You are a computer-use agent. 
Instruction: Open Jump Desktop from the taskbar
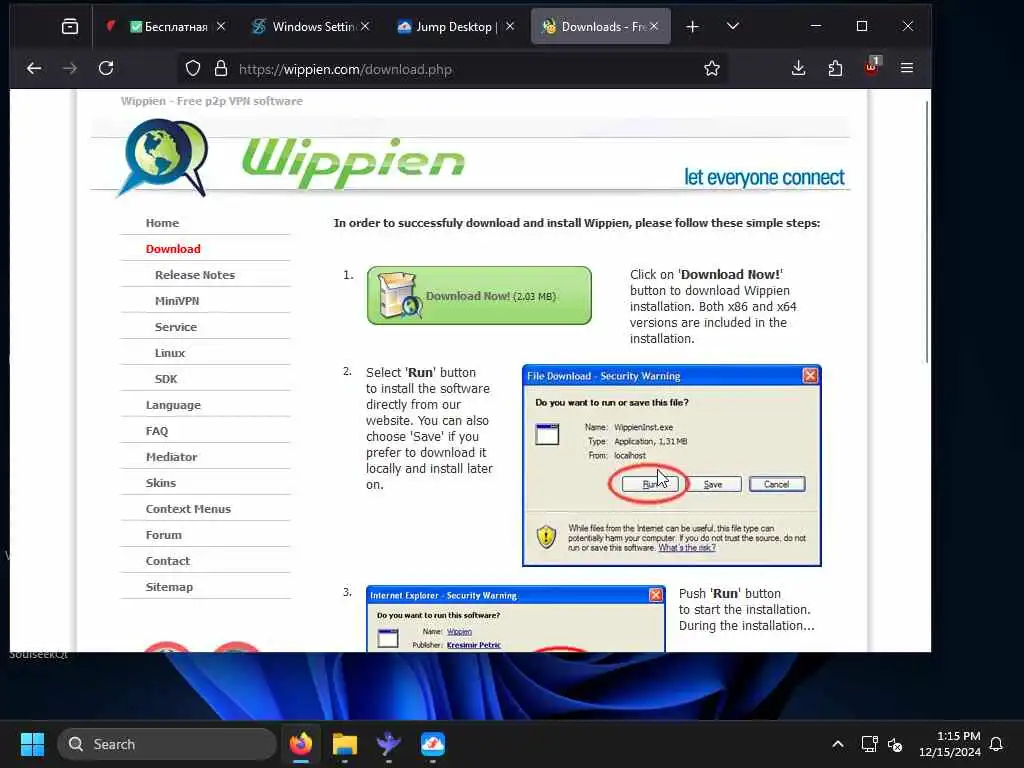(x=432, y=744)
